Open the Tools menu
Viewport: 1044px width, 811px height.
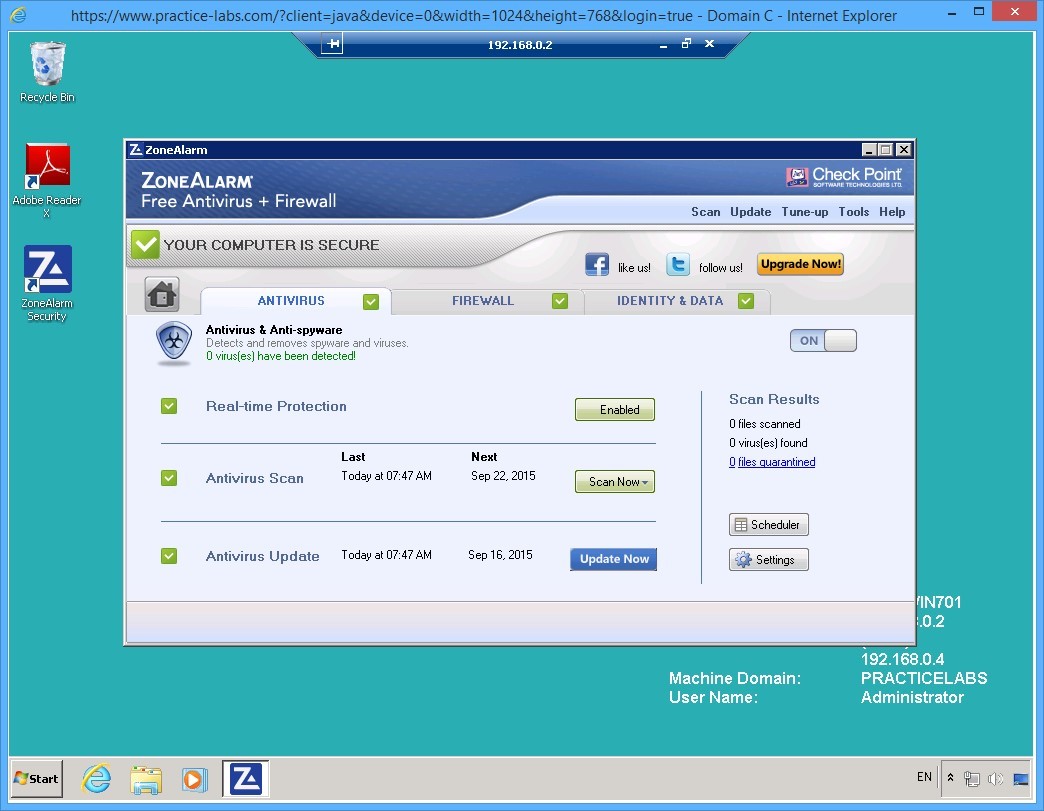tap(853, 212)
